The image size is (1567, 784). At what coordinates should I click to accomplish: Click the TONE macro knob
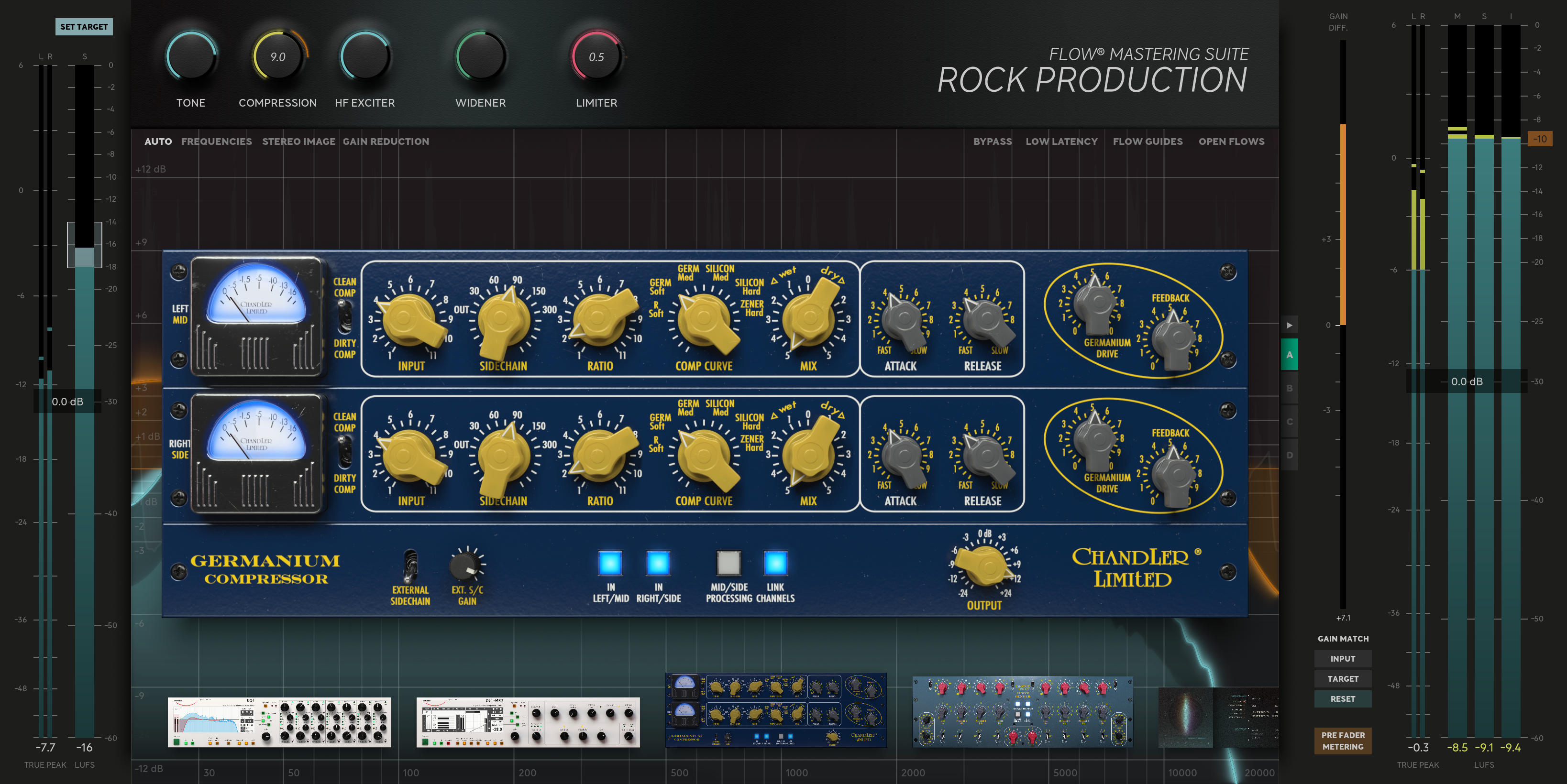point(191,56)
